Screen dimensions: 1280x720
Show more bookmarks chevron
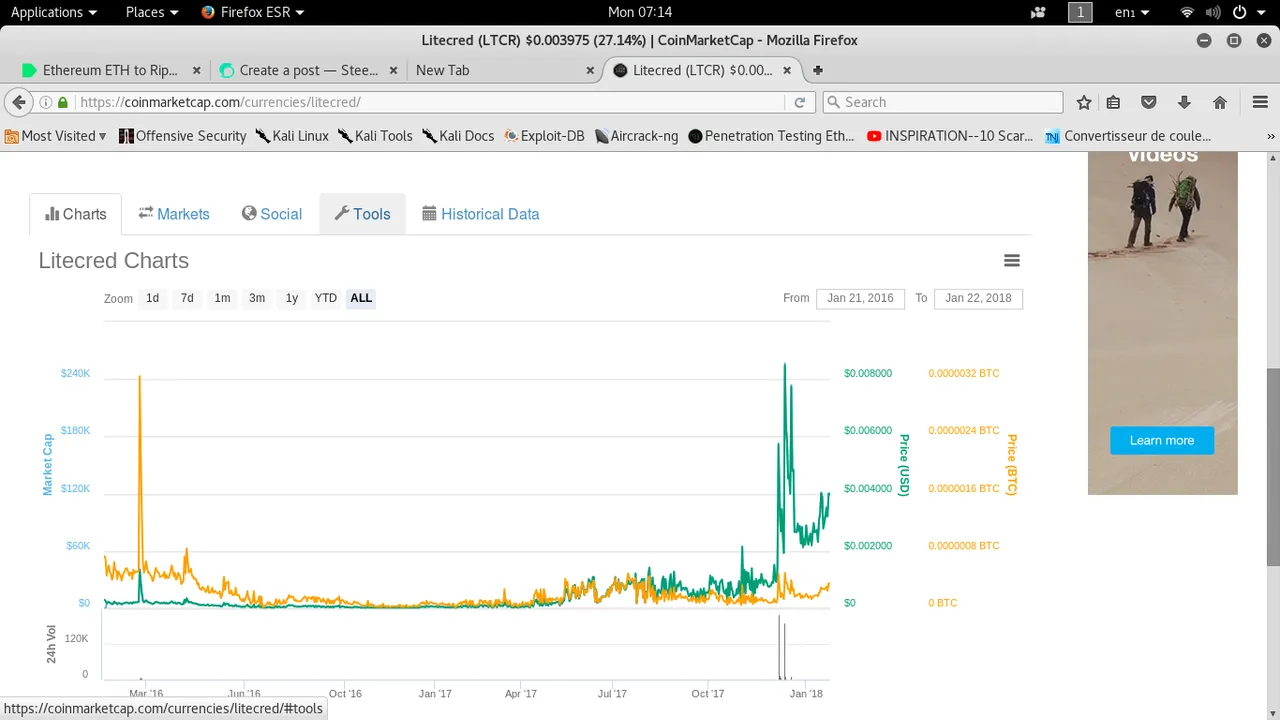[x=1271, y=136]
